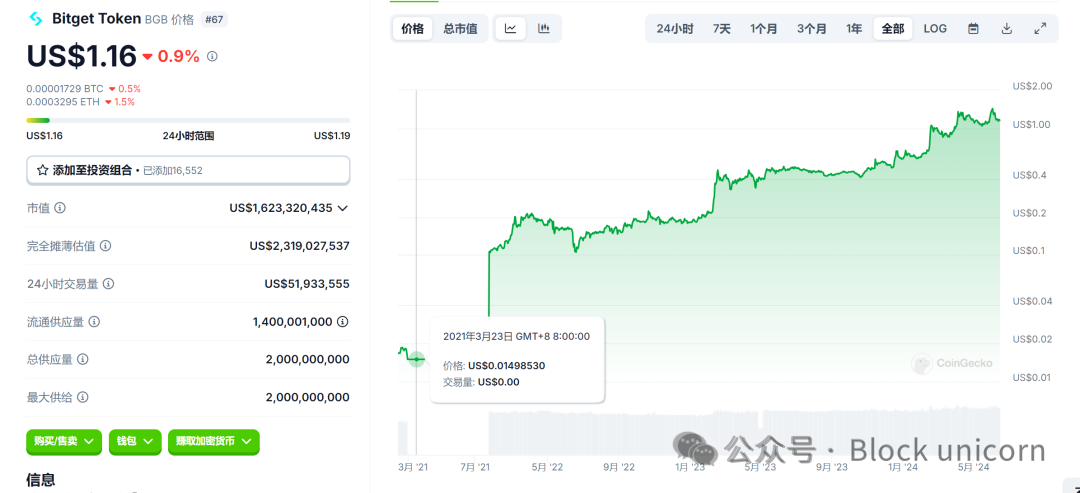Select the 总市值 chart tab

click(x=460, y=29)
